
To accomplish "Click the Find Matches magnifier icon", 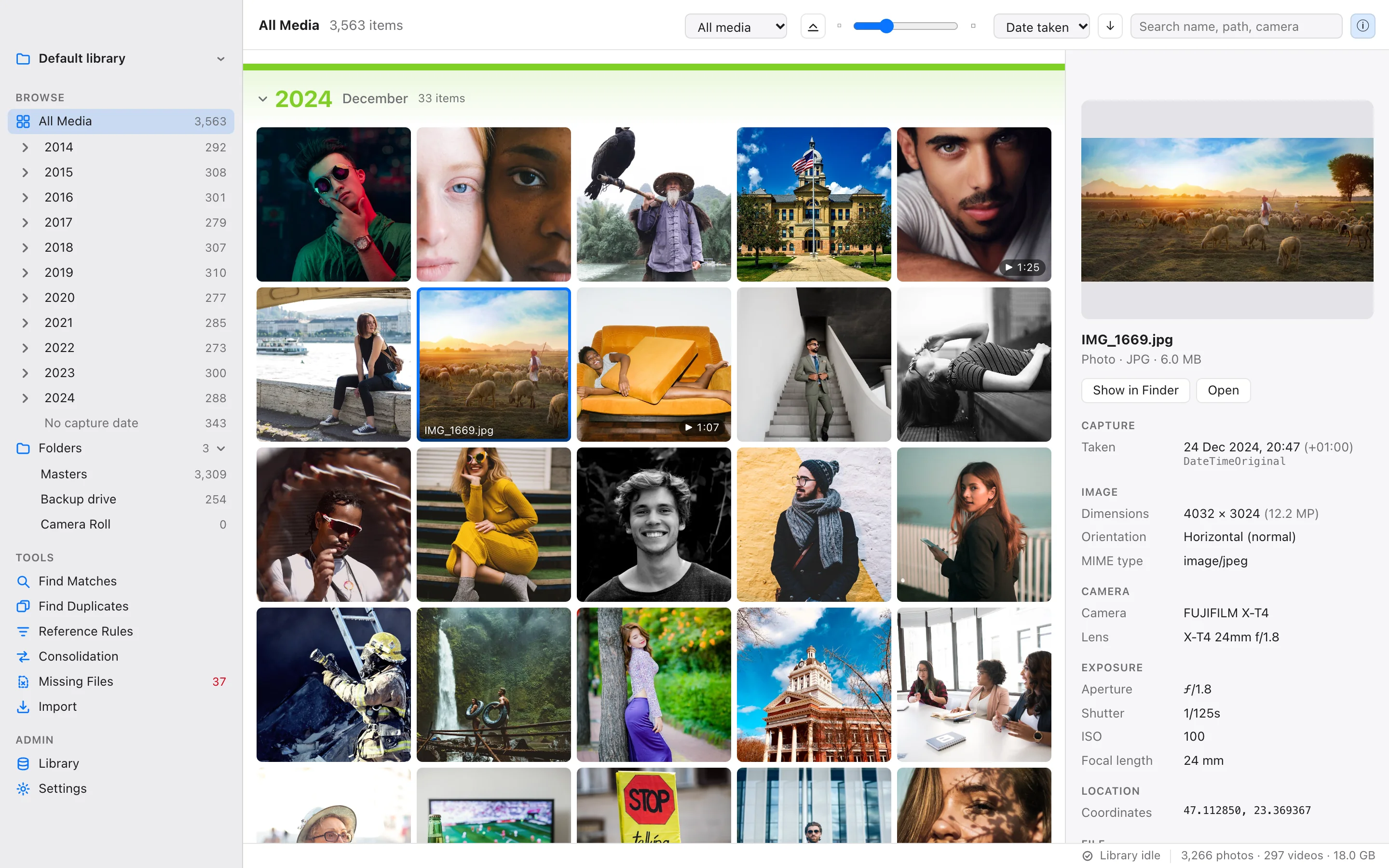I will pyautogui.click(x=23, y=582).
